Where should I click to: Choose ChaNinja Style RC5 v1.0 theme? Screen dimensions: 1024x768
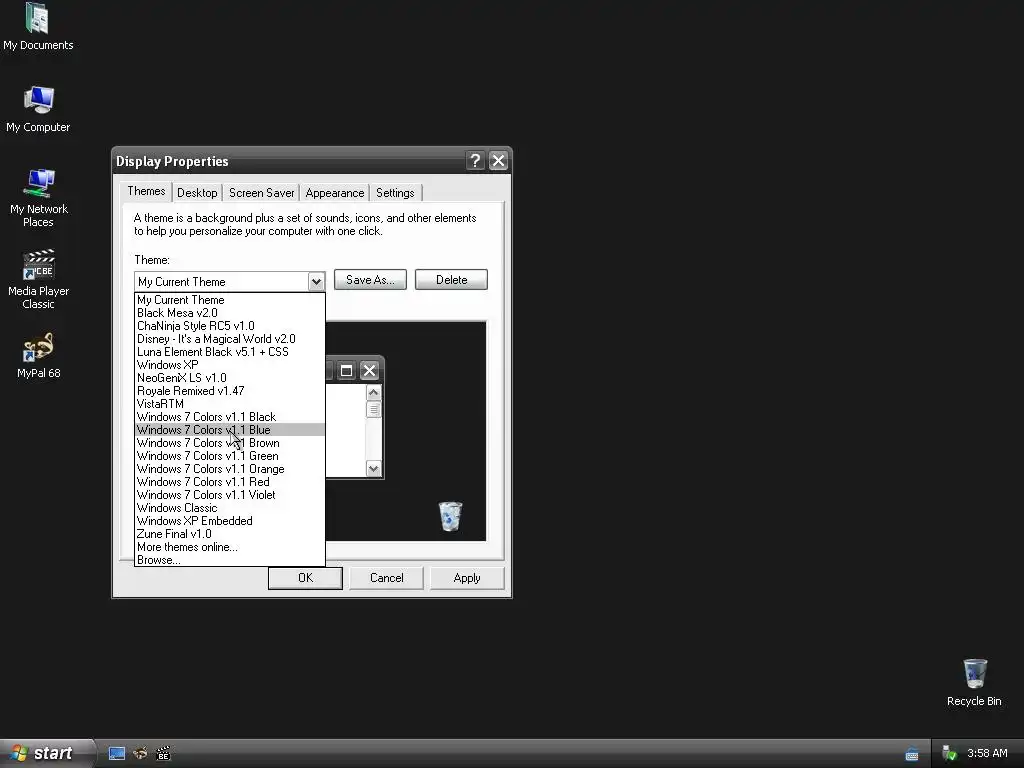tap(230, 326)
